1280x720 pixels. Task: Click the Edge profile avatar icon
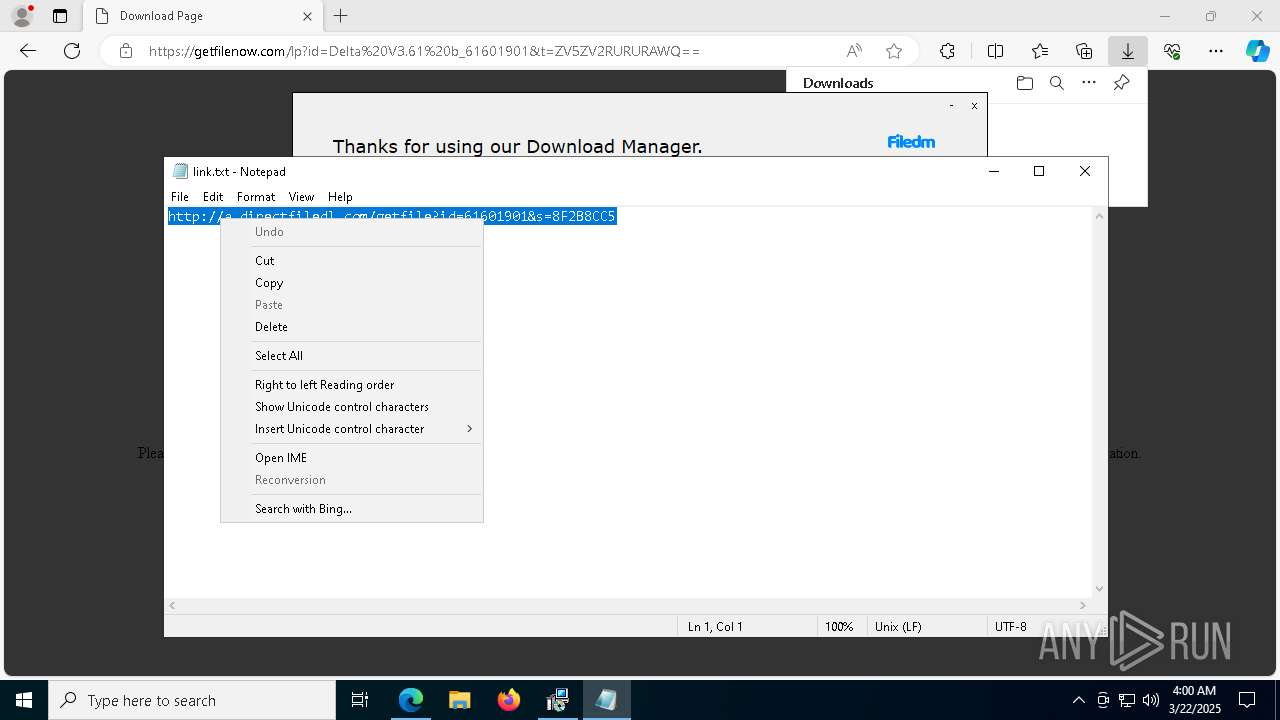pyautogui.click(x=22, y=16)
